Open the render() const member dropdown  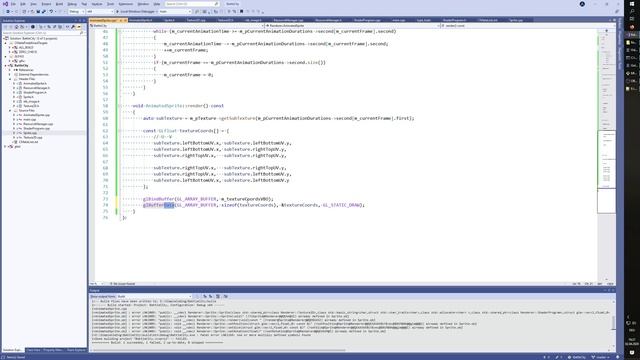tap(527, 26)
